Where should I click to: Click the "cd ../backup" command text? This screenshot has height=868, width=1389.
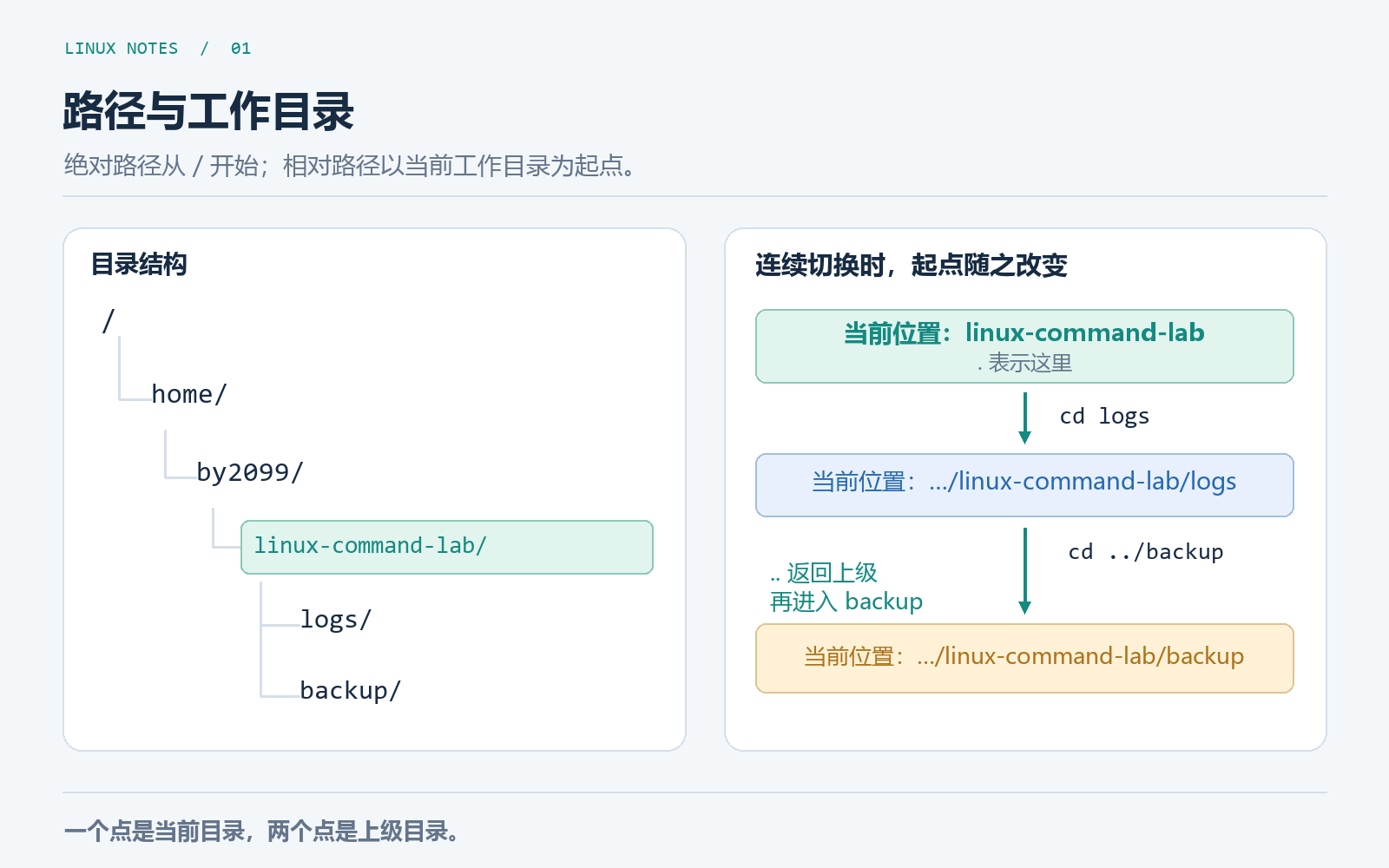(1146, 552)
